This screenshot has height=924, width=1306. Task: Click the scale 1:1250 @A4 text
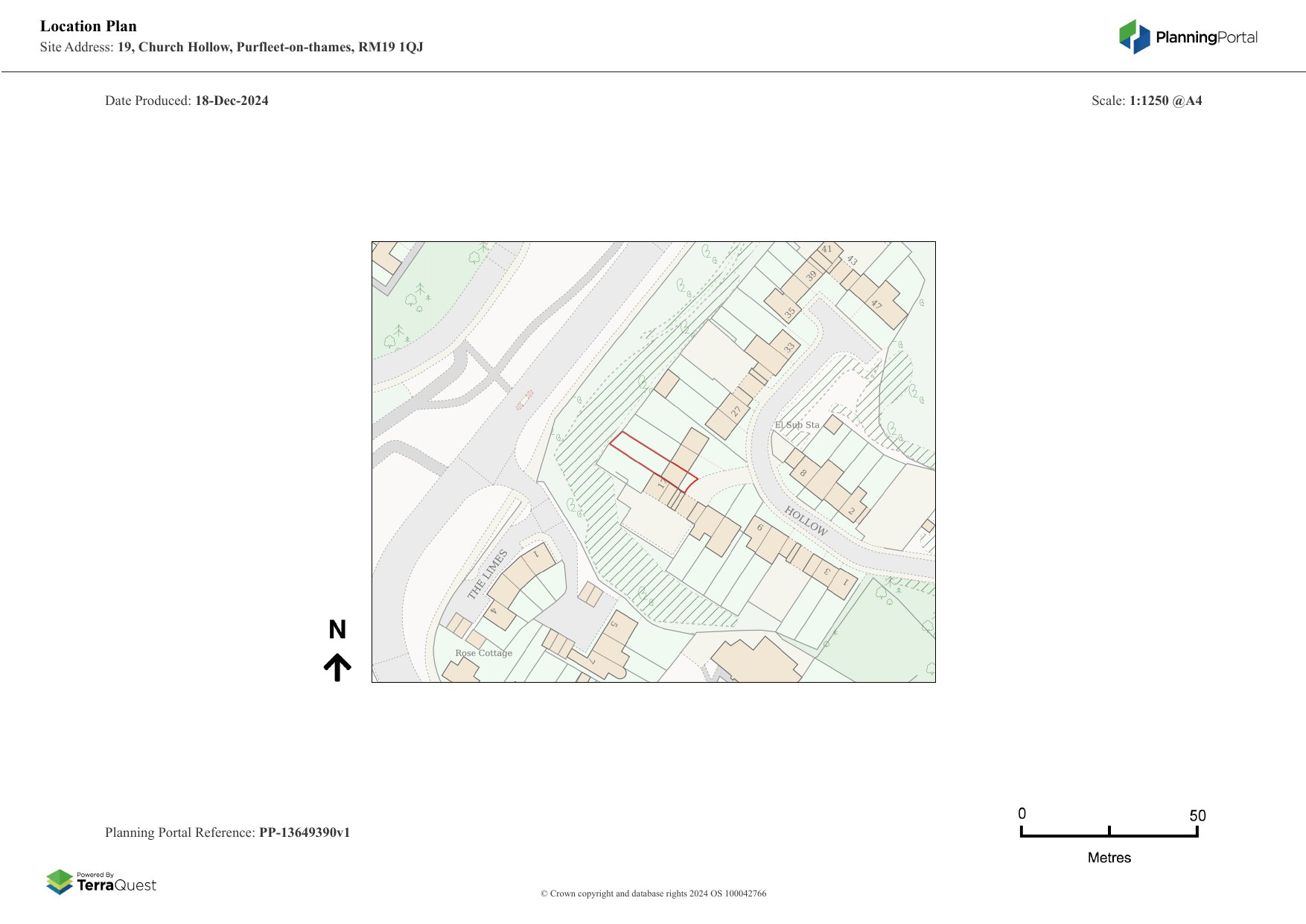(x=1165, y=101)
